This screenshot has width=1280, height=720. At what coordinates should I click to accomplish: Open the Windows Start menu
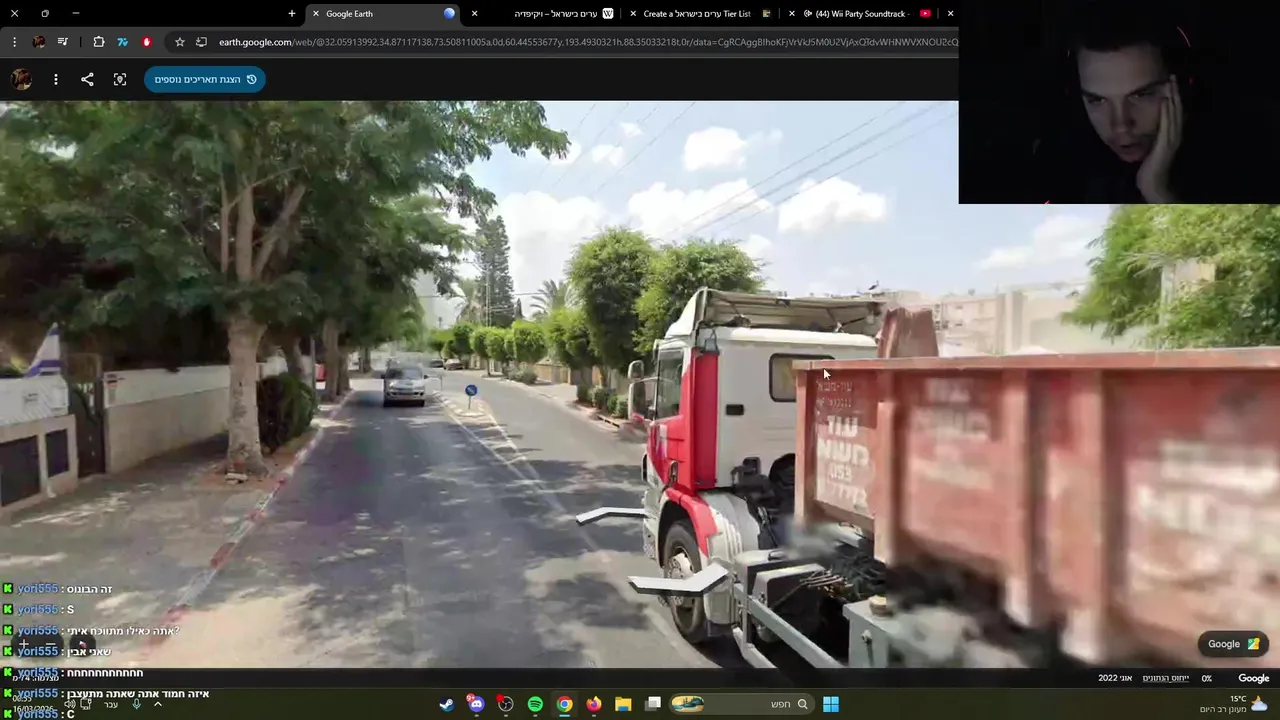point(831,704)
